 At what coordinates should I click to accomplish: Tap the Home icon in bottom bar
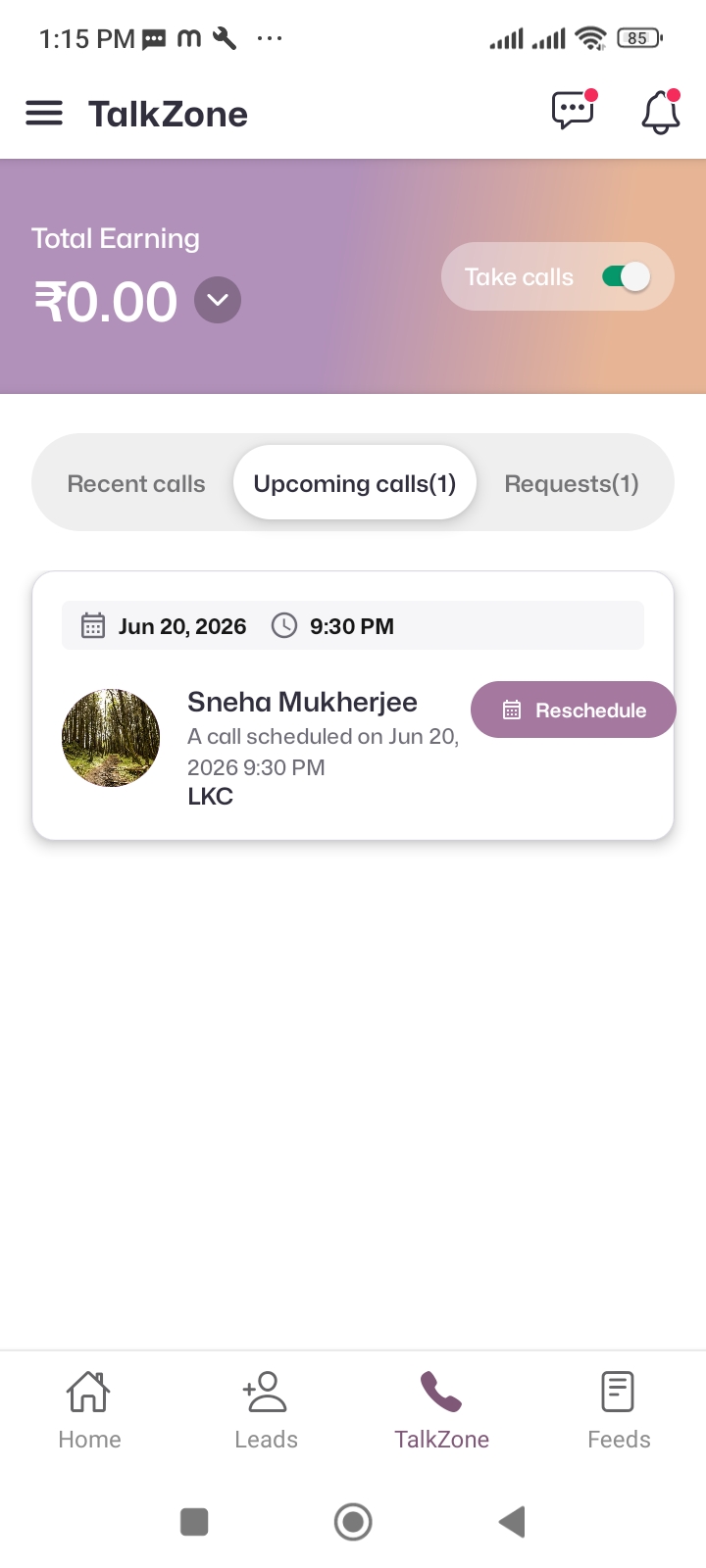tap(88, 1392)
